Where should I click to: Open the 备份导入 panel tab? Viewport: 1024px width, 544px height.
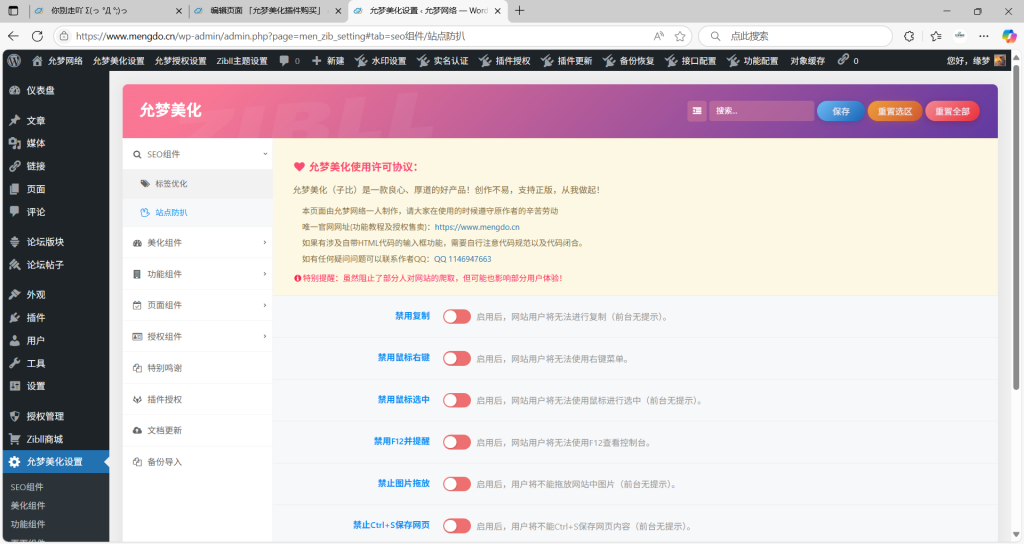197,462
